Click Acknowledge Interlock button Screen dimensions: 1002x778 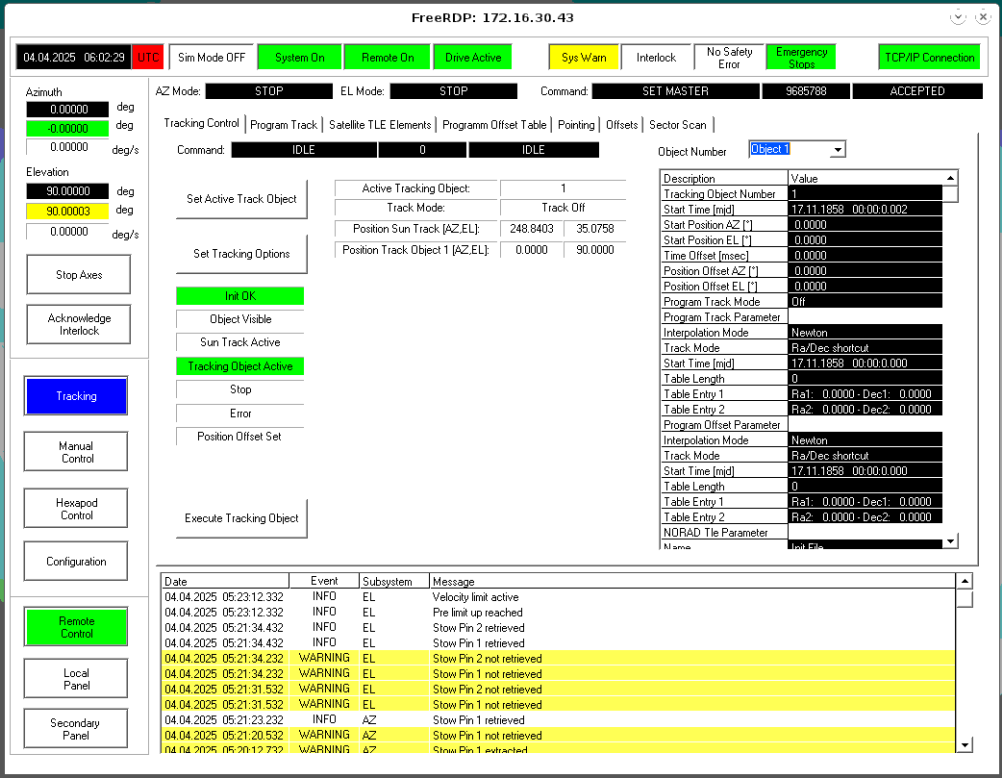pyautogui.click(x=79, y=324)
